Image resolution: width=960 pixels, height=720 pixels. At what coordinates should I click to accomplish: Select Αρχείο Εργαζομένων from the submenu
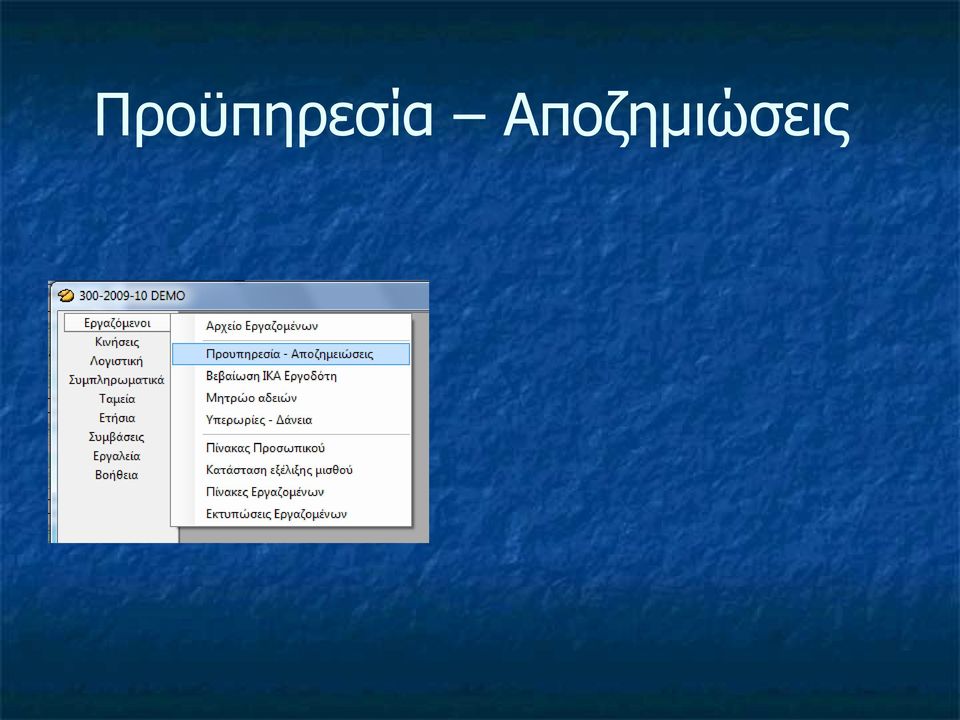291,326
